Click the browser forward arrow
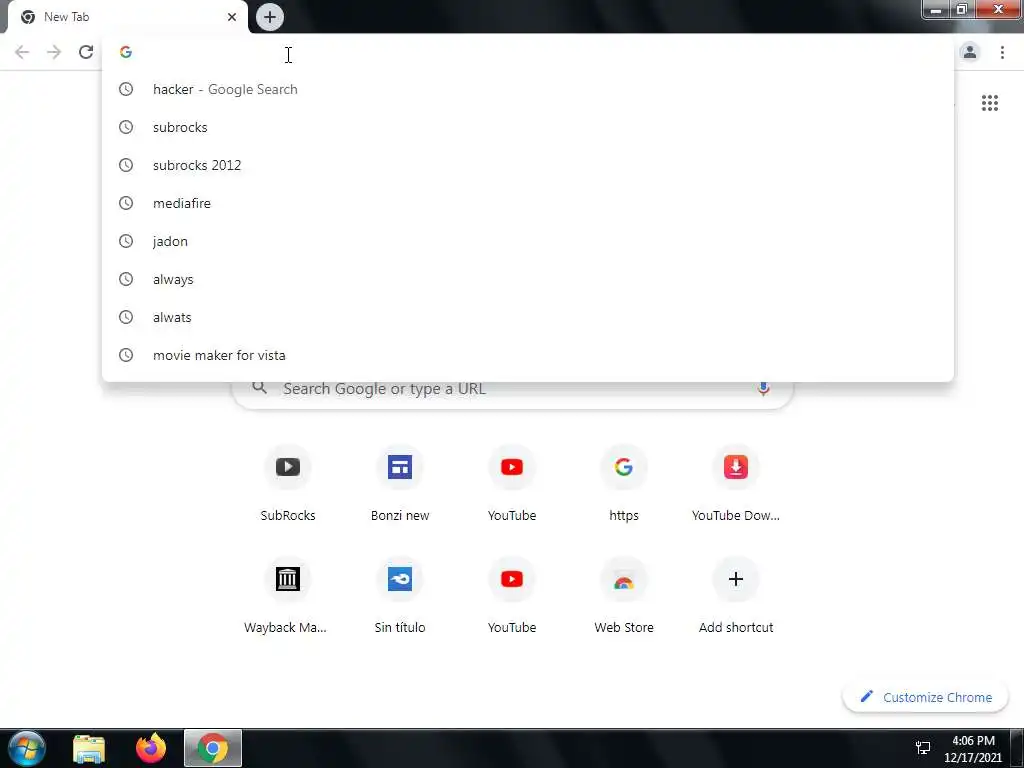This screenshot has width=1024, height=768. [x=54, y=52]
